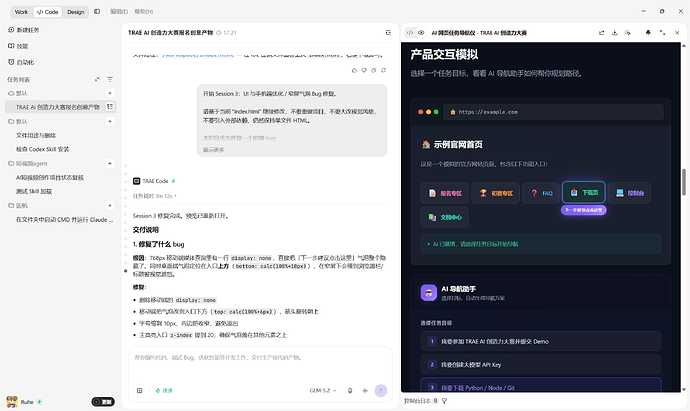Dislike the response with thumbs-down icon
690x411 pixels.
pos(364,70)
